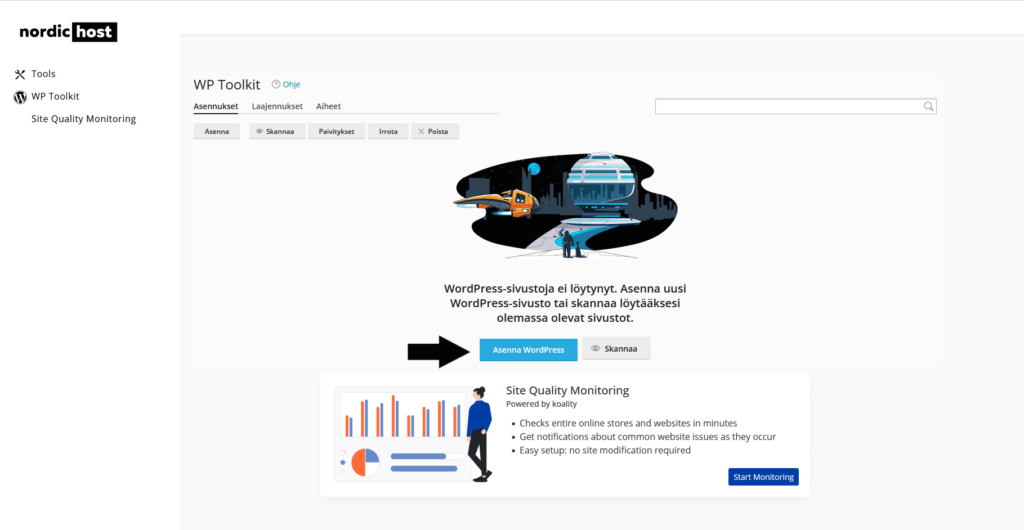
Task: Switch to the Asennukset tab
Action: (215, 106)
